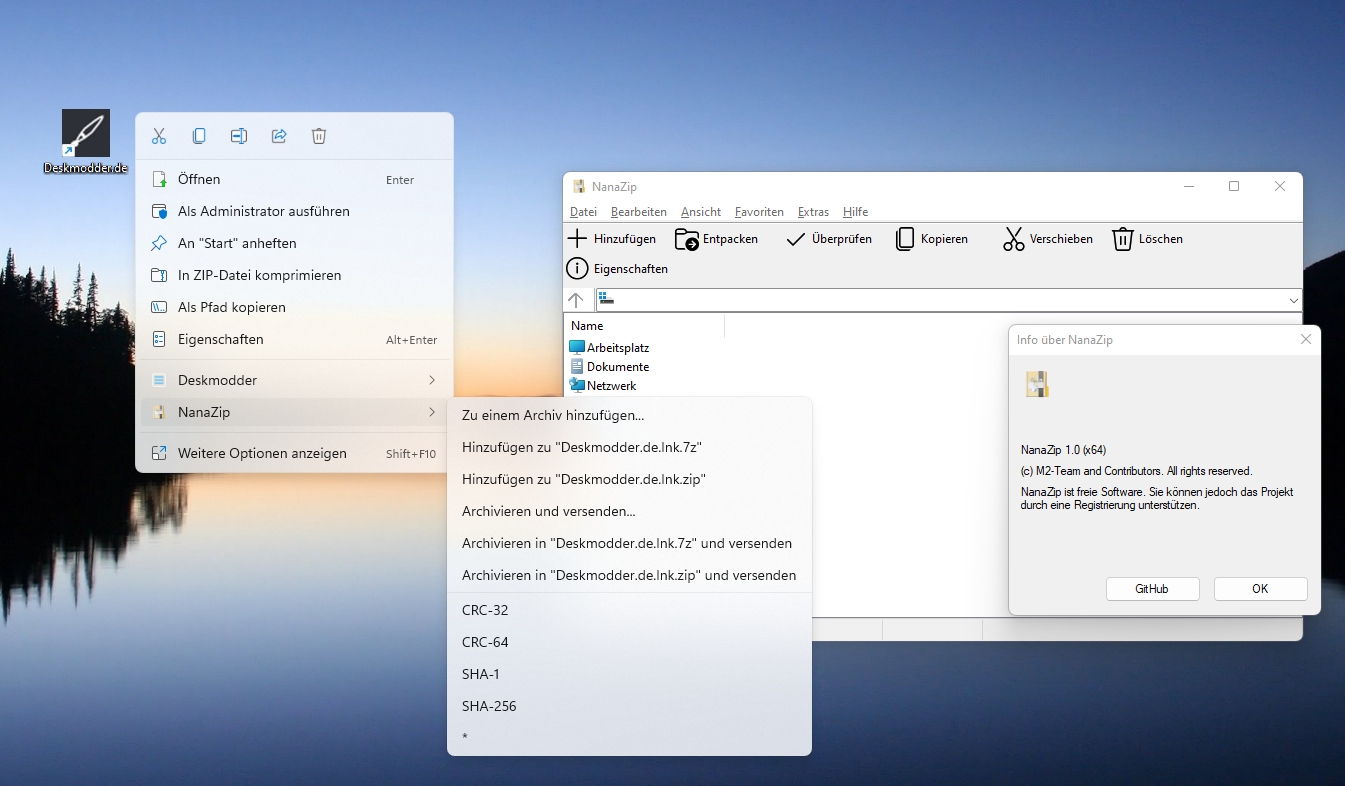
Task: Open the Ansicht menu
Action: (x=701, y=212)
